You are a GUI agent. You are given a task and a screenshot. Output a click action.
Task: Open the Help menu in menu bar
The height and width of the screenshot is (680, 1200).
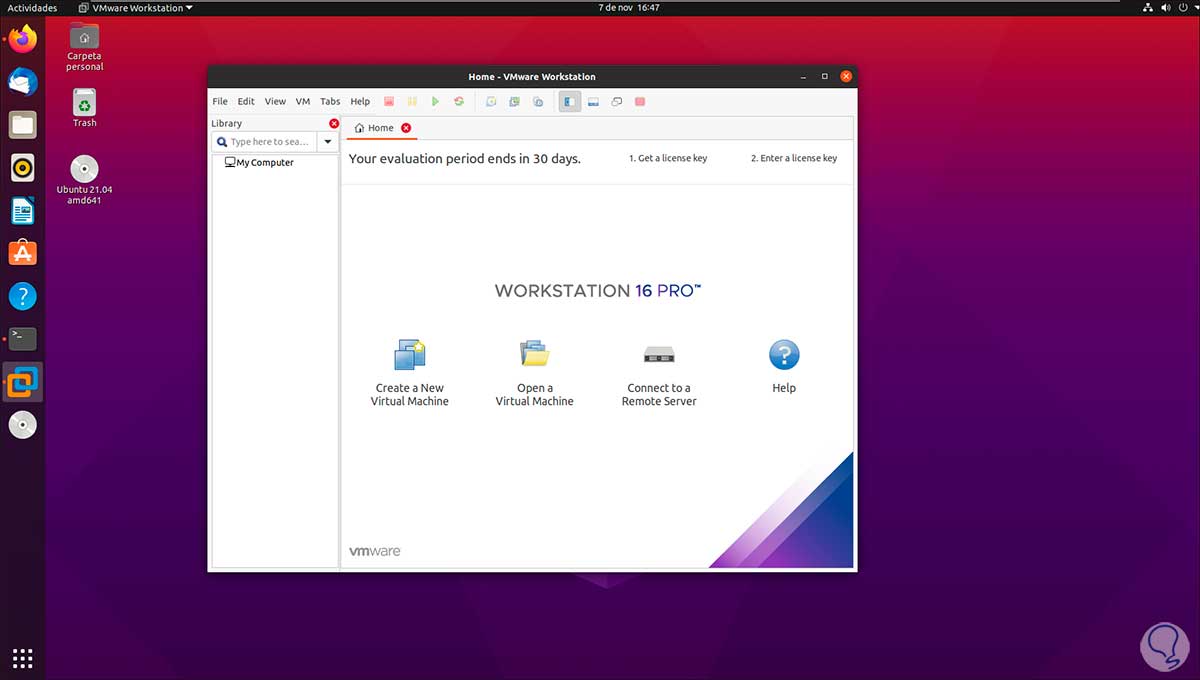point(360,102)
